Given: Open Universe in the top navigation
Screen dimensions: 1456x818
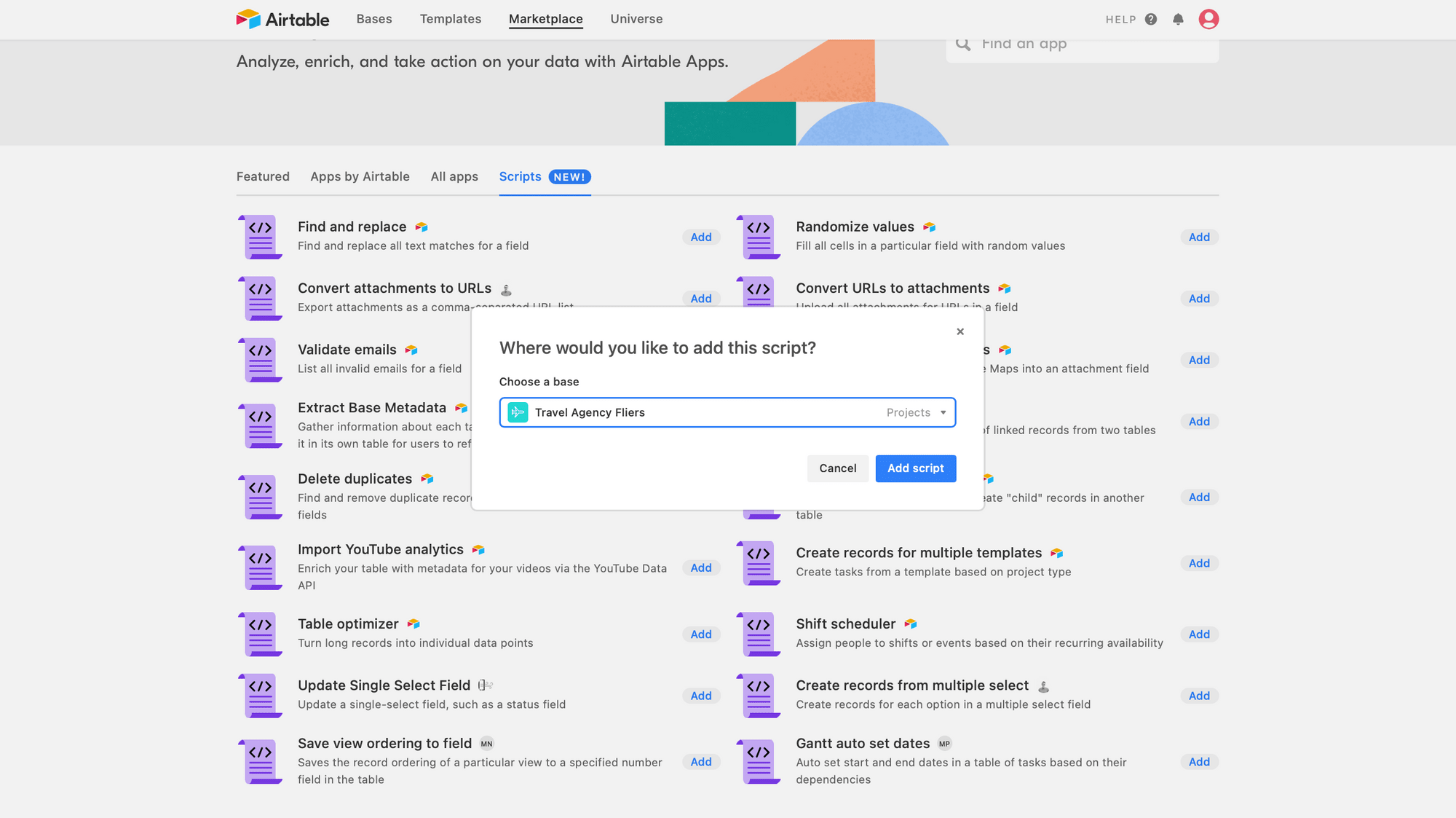Looking at the screenshot, I should pos(636,19).
